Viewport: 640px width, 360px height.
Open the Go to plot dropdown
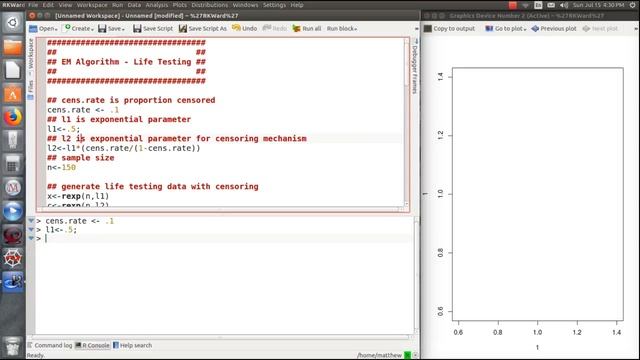pyautogui.click(x=506, y=29)
